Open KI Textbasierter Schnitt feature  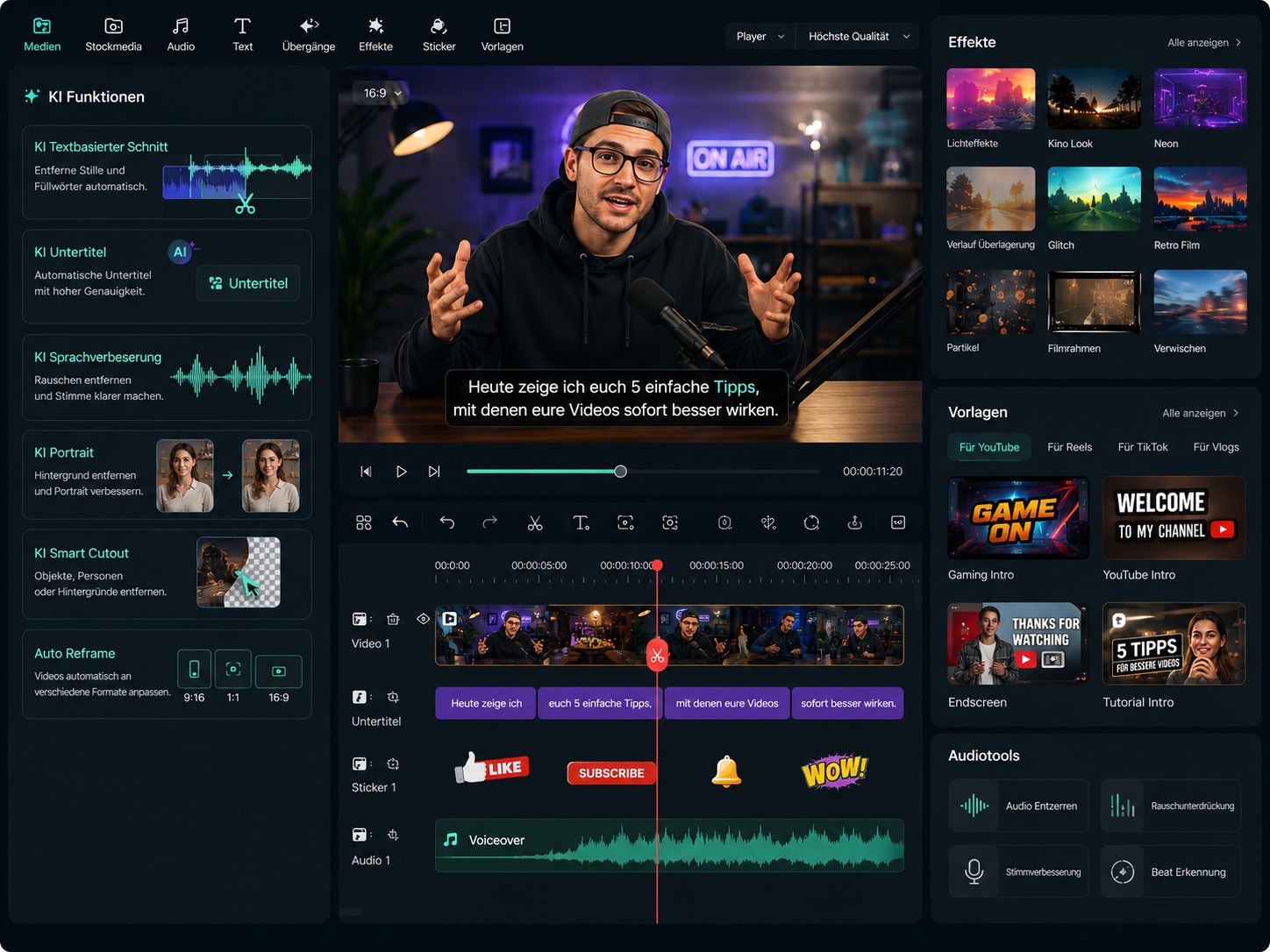(x=167, y=172)
